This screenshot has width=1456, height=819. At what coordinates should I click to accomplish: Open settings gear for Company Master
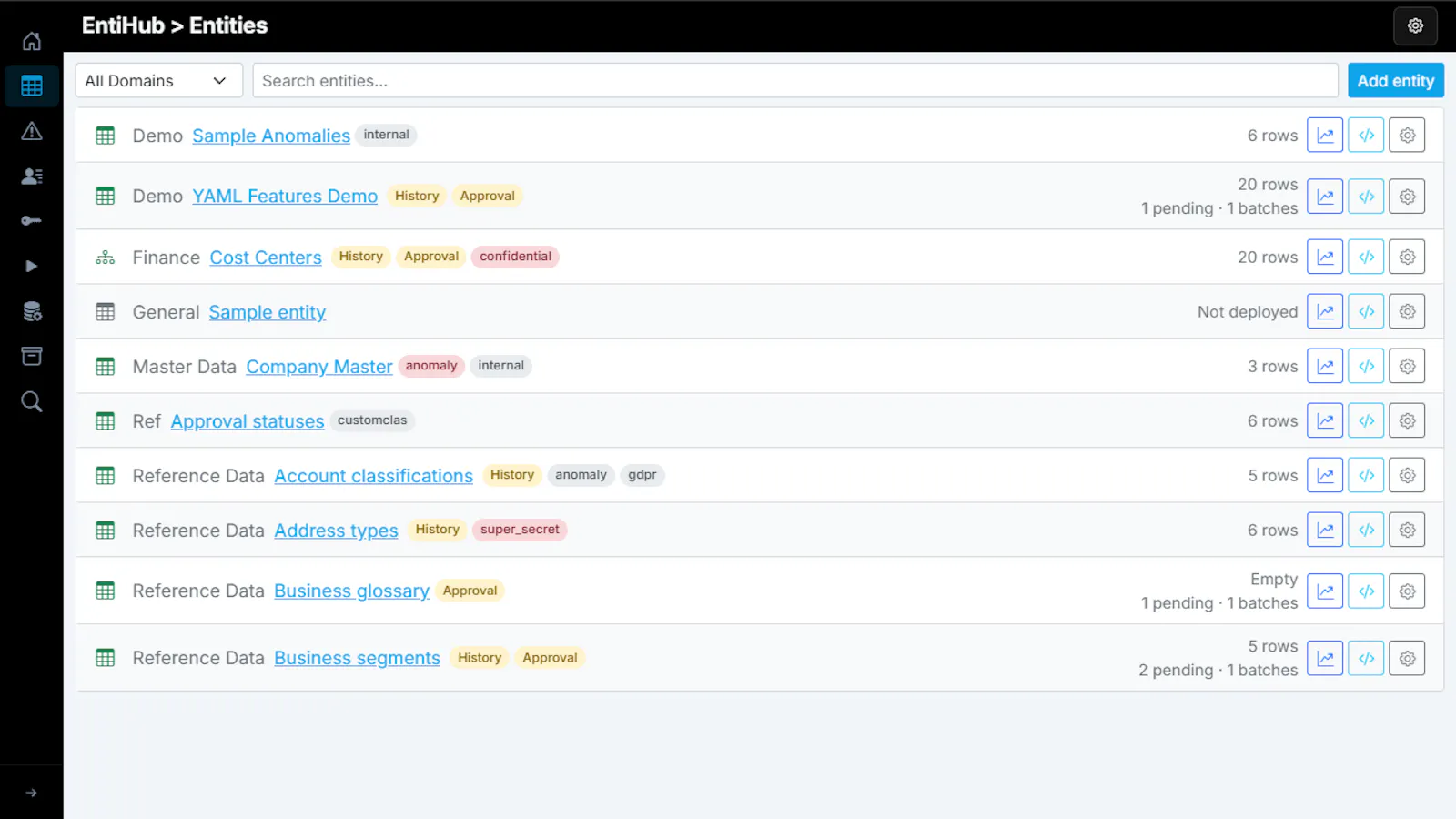click(1407, 366)
